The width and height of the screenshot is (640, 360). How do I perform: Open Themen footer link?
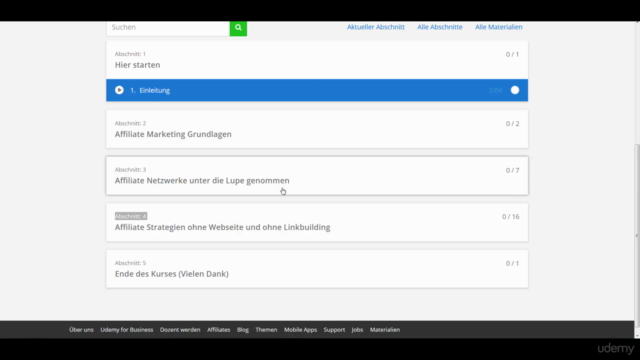tap(266, 330)
